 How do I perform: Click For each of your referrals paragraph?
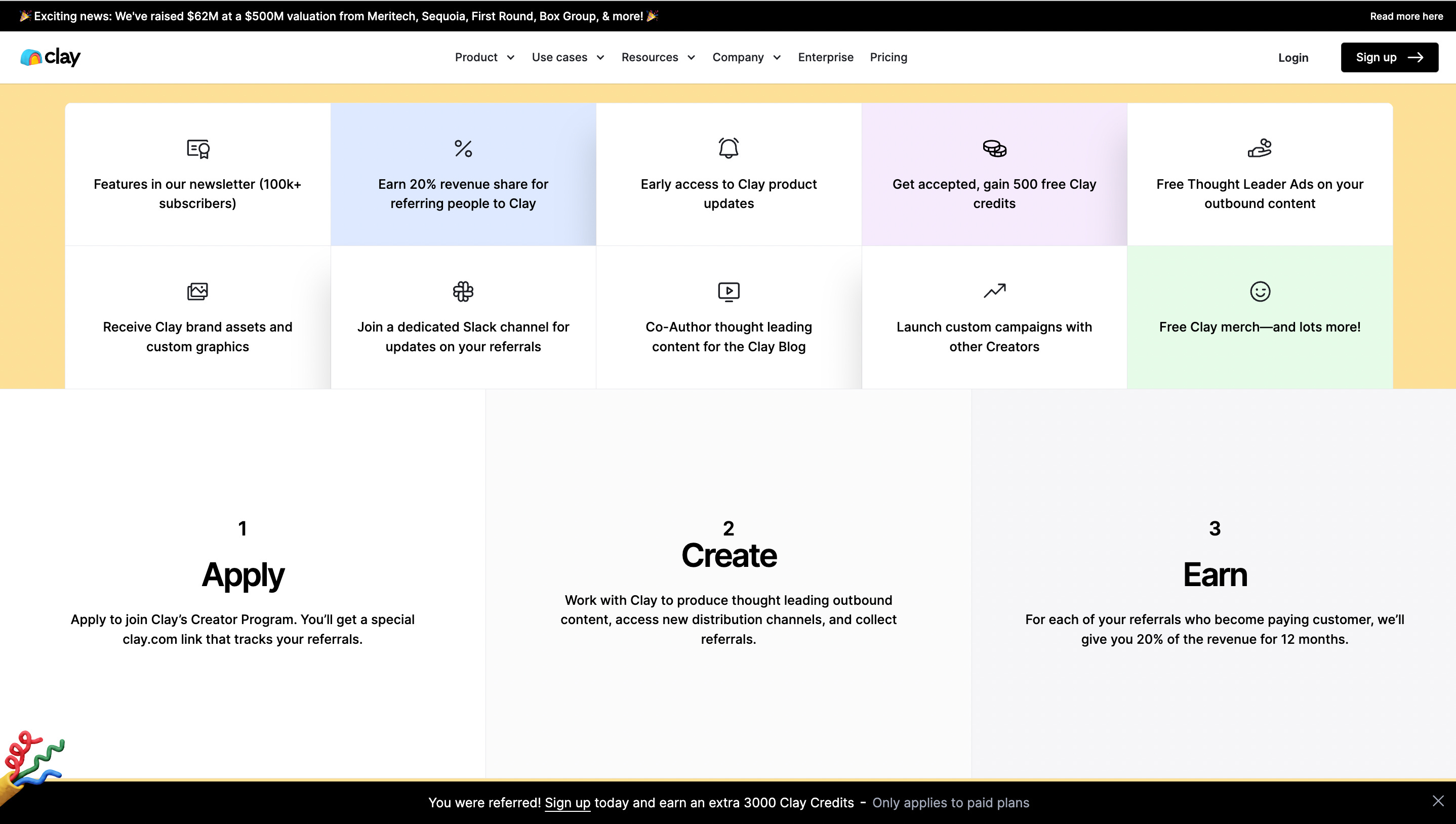coord(1215,629)
